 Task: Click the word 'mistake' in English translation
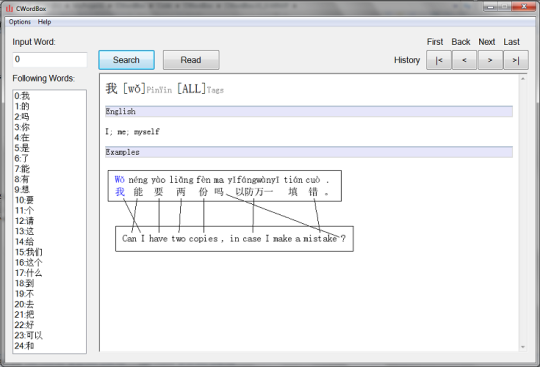[320, 239]
